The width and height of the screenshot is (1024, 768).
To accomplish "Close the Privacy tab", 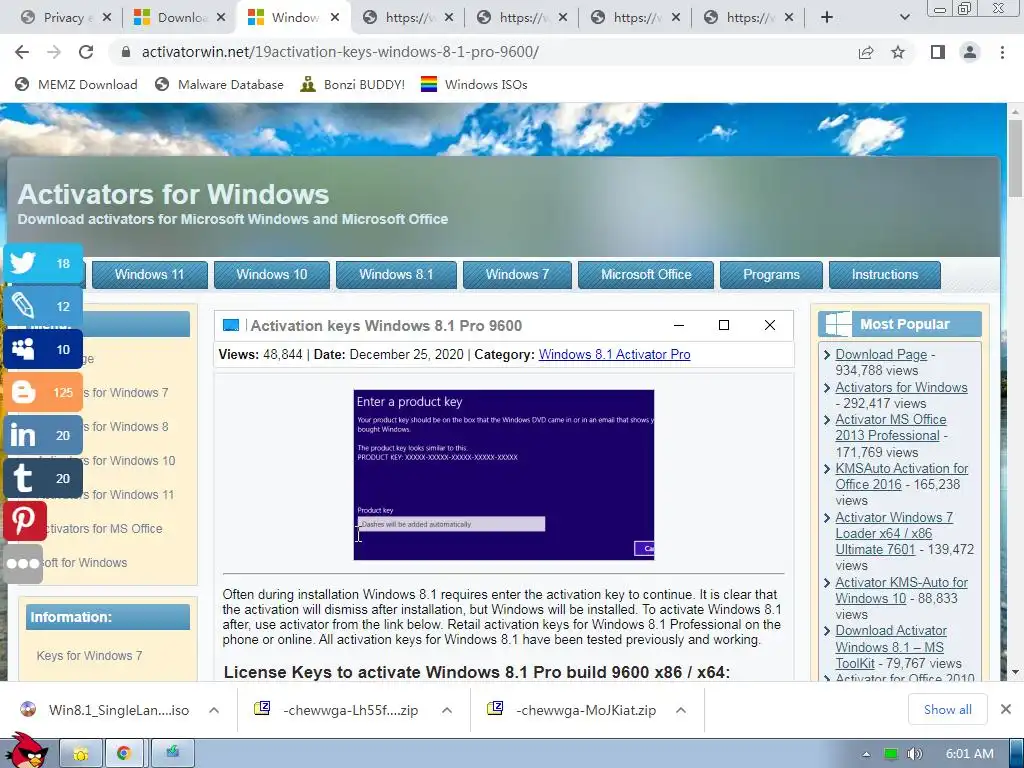I will 107,18.
